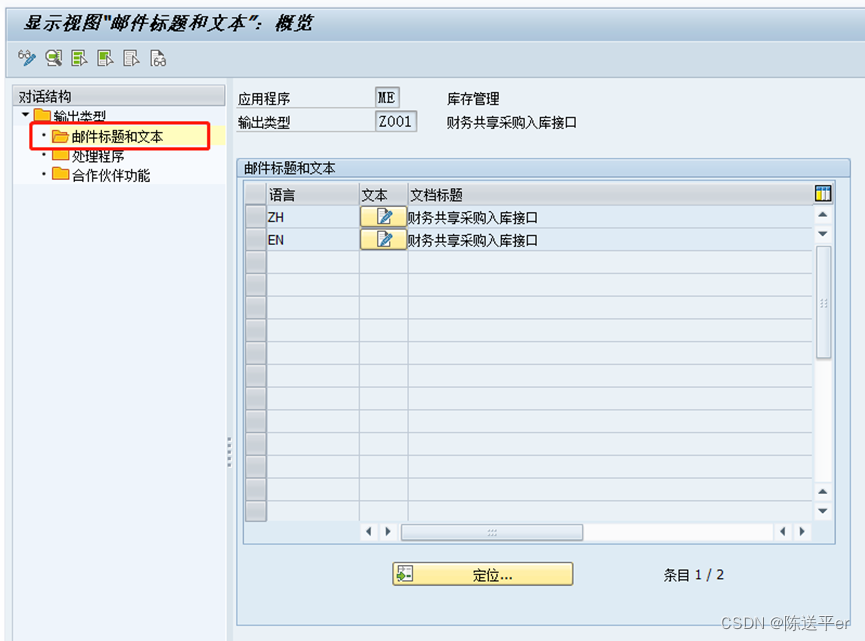Viewport: 865px width, 641px height.
Task: Click the table column configuration icon
Action: (x=825, y=193)
